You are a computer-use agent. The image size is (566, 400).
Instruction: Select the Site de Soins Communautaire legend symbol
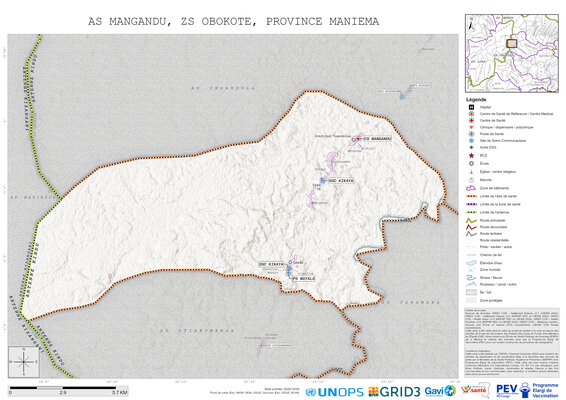pos(471,141)
